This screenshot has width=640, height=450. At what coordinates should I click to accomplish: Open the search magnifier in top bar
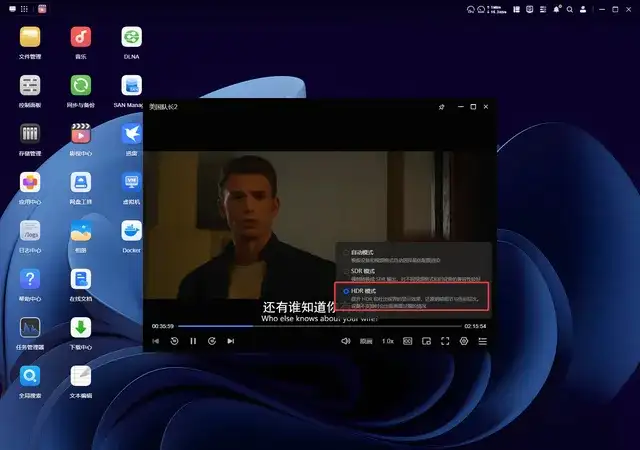tap(569, 9)
